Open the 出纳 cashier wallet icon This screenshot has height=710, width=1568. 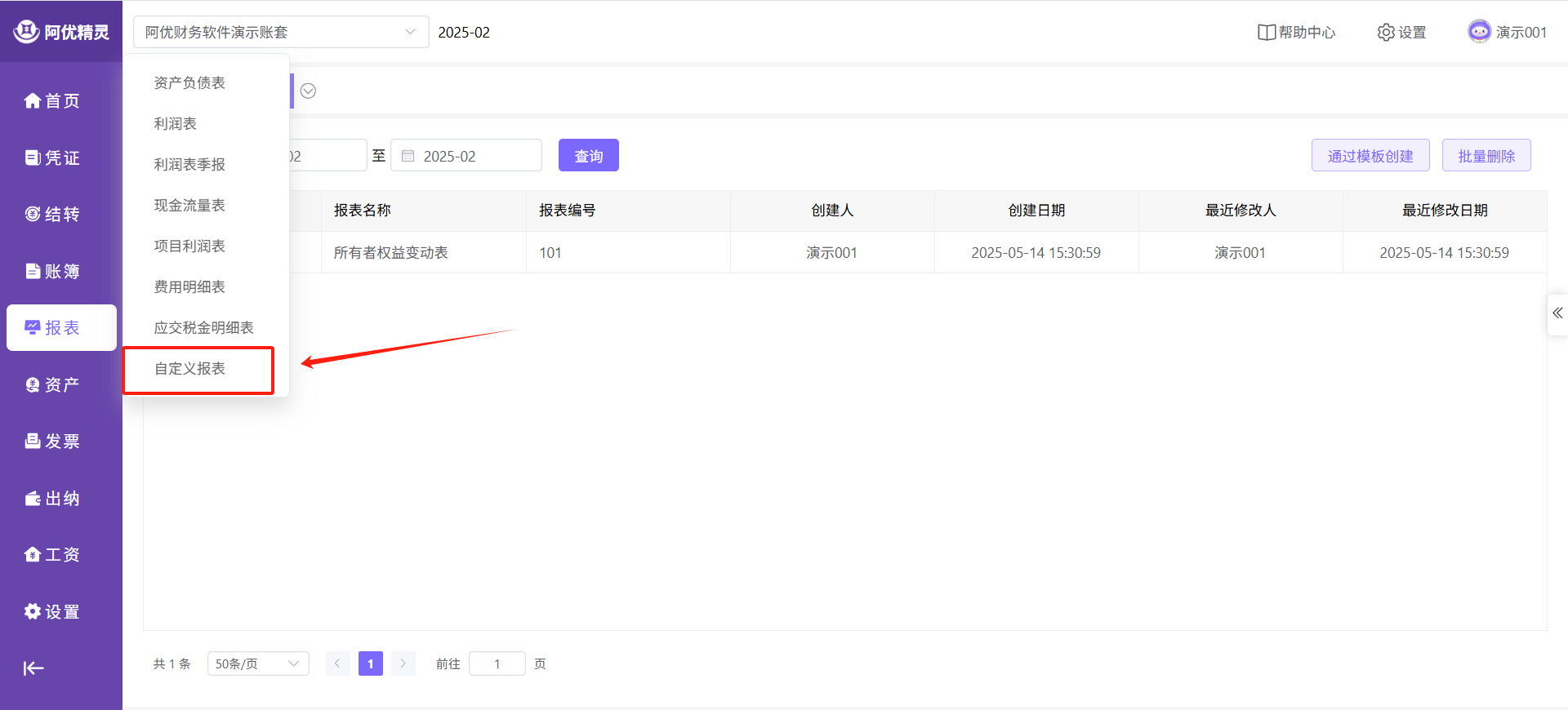pyautogui.click(x=33, y=498)
